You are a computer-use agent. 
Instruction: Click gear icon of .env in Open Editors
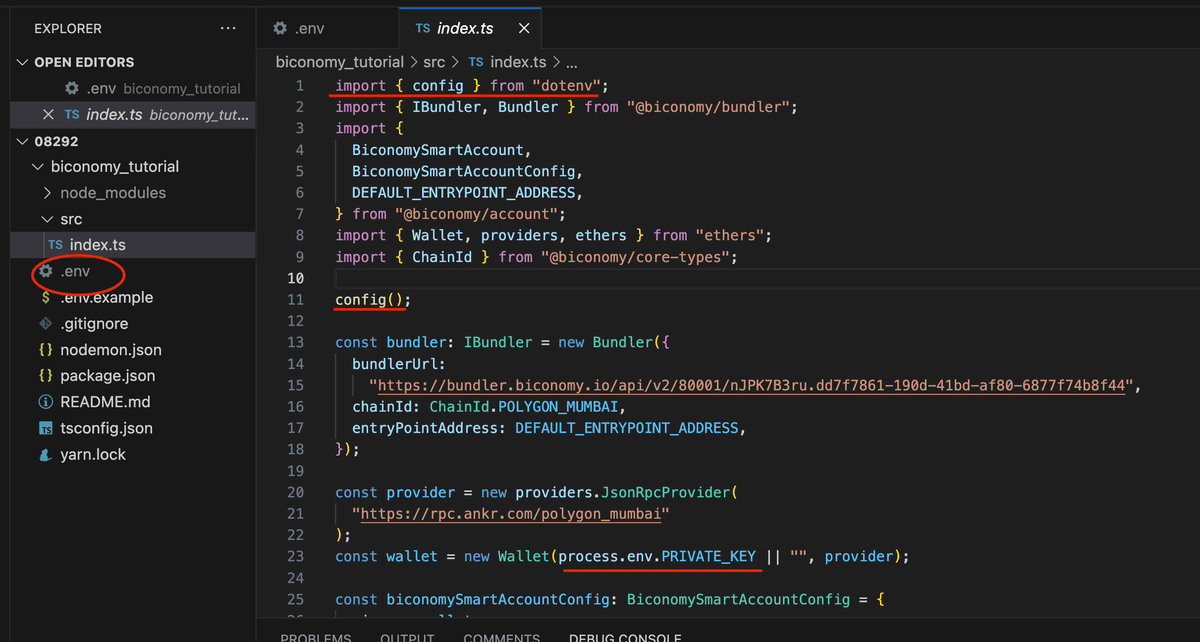[x=72, y=88]
